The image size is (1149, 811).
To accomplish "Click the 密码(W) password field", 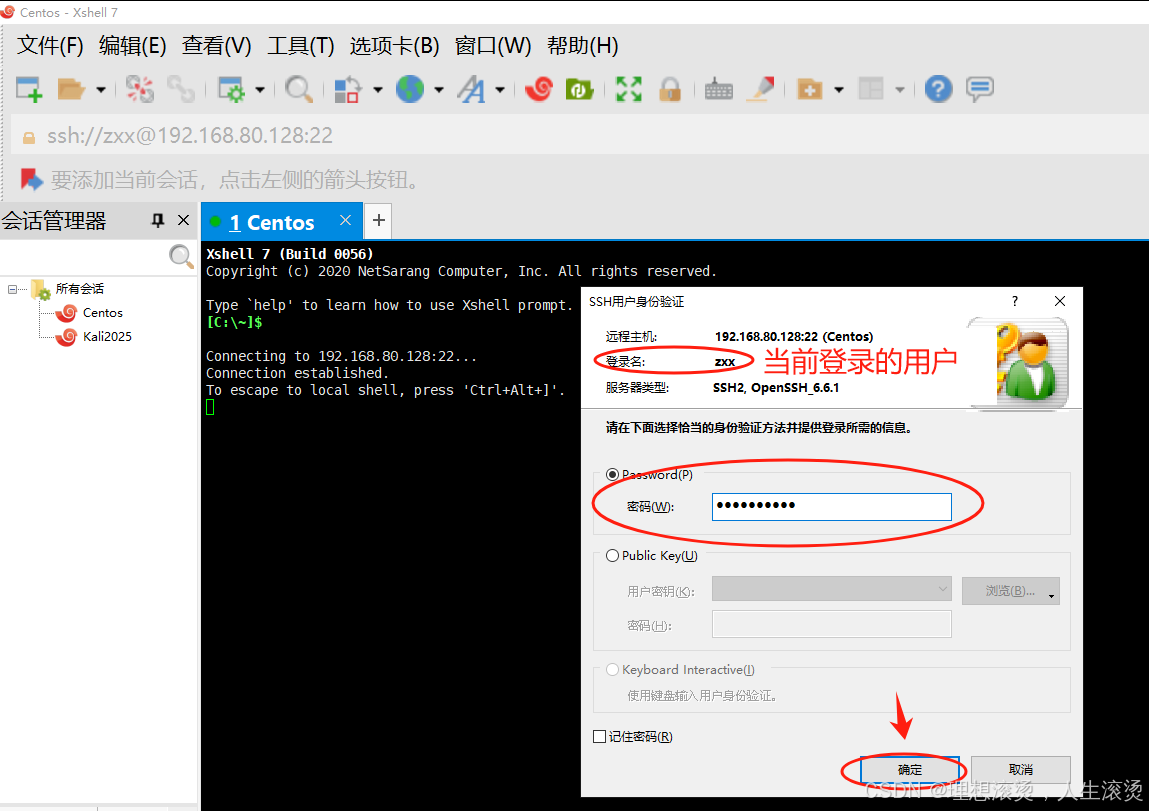I will [832, 507].
